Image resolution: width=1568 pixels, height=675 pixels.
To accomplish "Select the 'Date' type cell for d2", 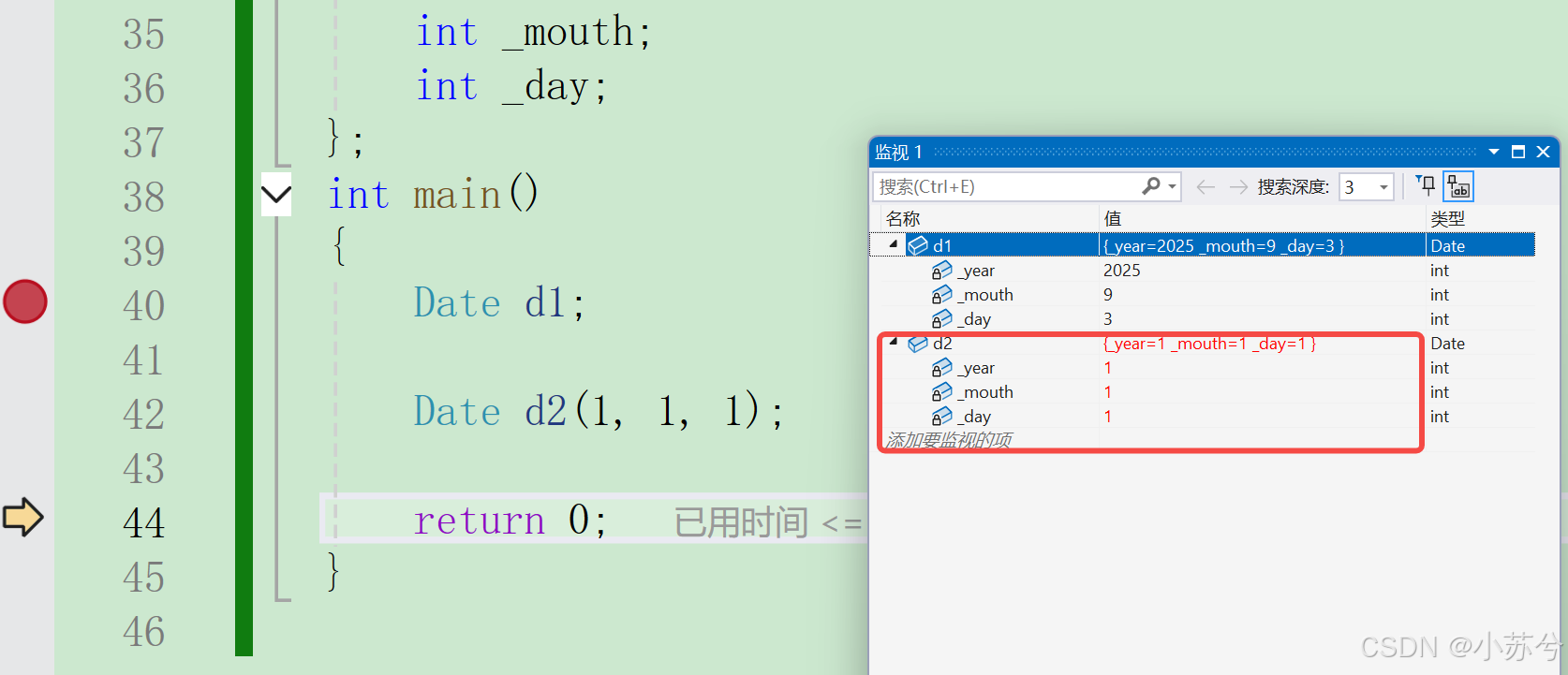I will (x=1447, y=344).
